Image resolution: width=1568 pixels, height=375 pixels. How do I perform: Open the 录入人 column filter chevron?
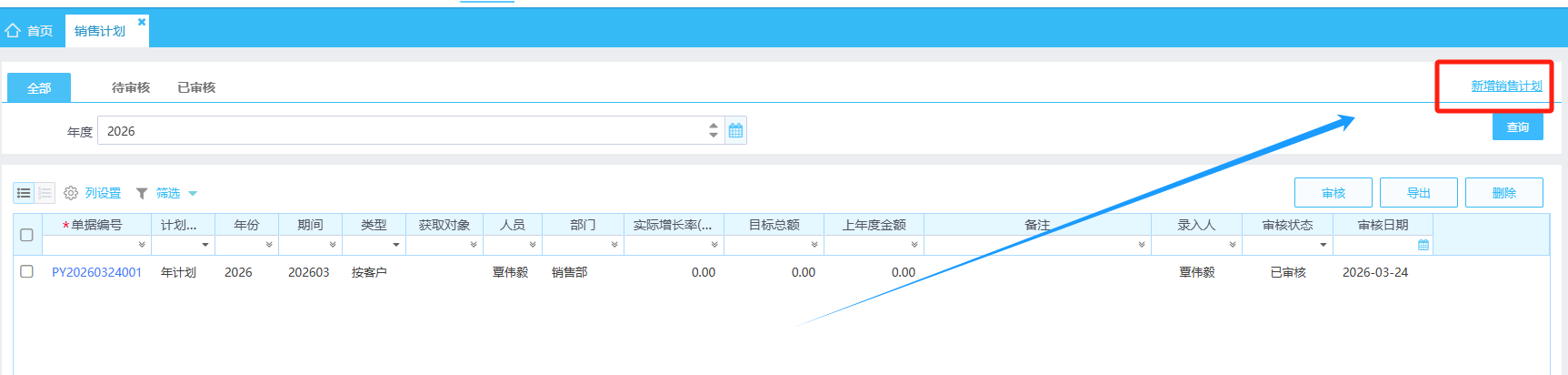[x=1233, y=245]
